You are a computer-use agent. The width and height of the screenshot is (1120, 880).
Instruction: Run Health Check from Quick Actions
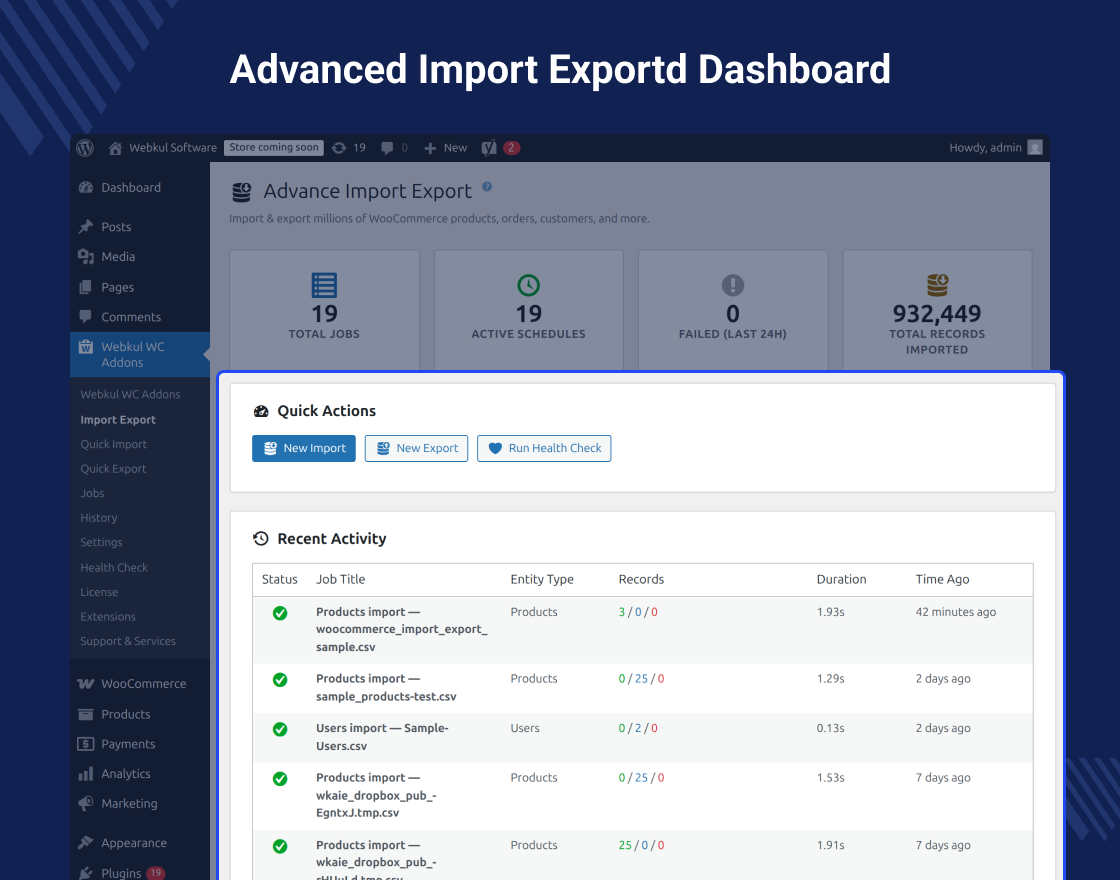click(x=544, y=449)
